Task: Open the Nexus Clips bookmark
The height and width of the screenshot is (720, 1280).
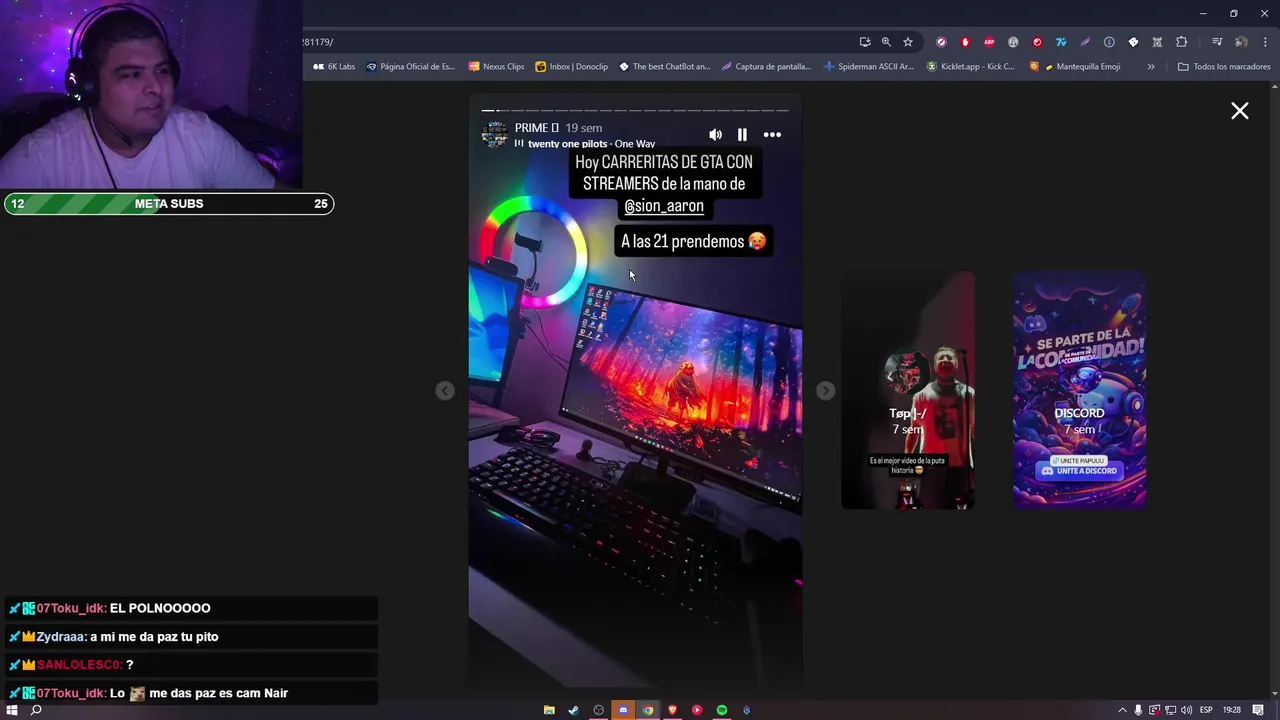Action: tap(496, 67)
